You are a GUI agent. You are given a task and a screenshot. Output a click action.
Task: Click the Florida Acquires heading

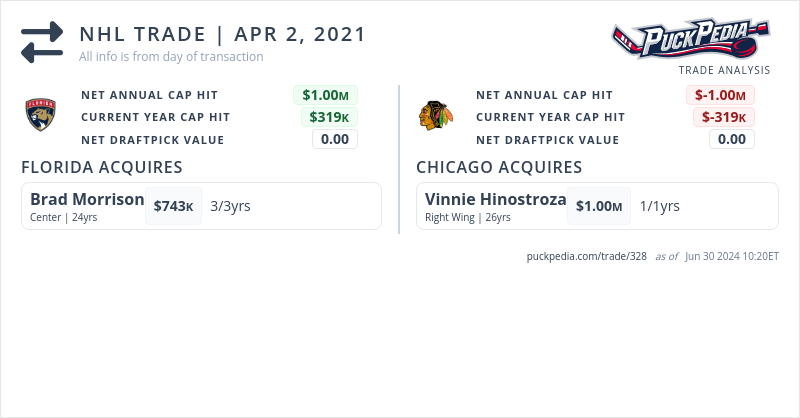(101, 166)
